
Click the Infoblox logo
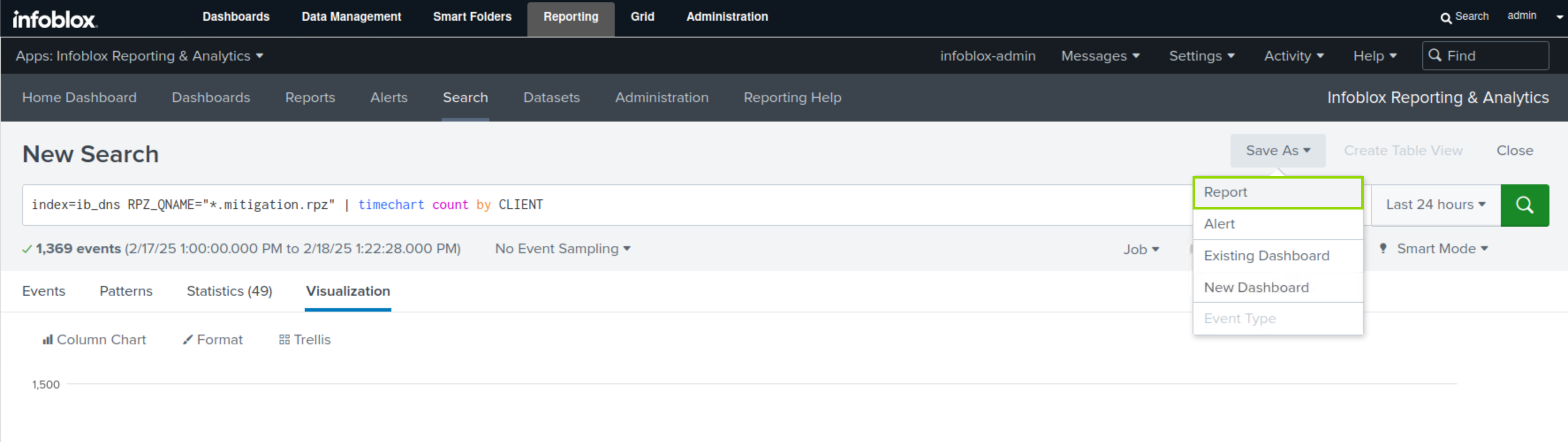pyautogui.click(x=55, y=19)
